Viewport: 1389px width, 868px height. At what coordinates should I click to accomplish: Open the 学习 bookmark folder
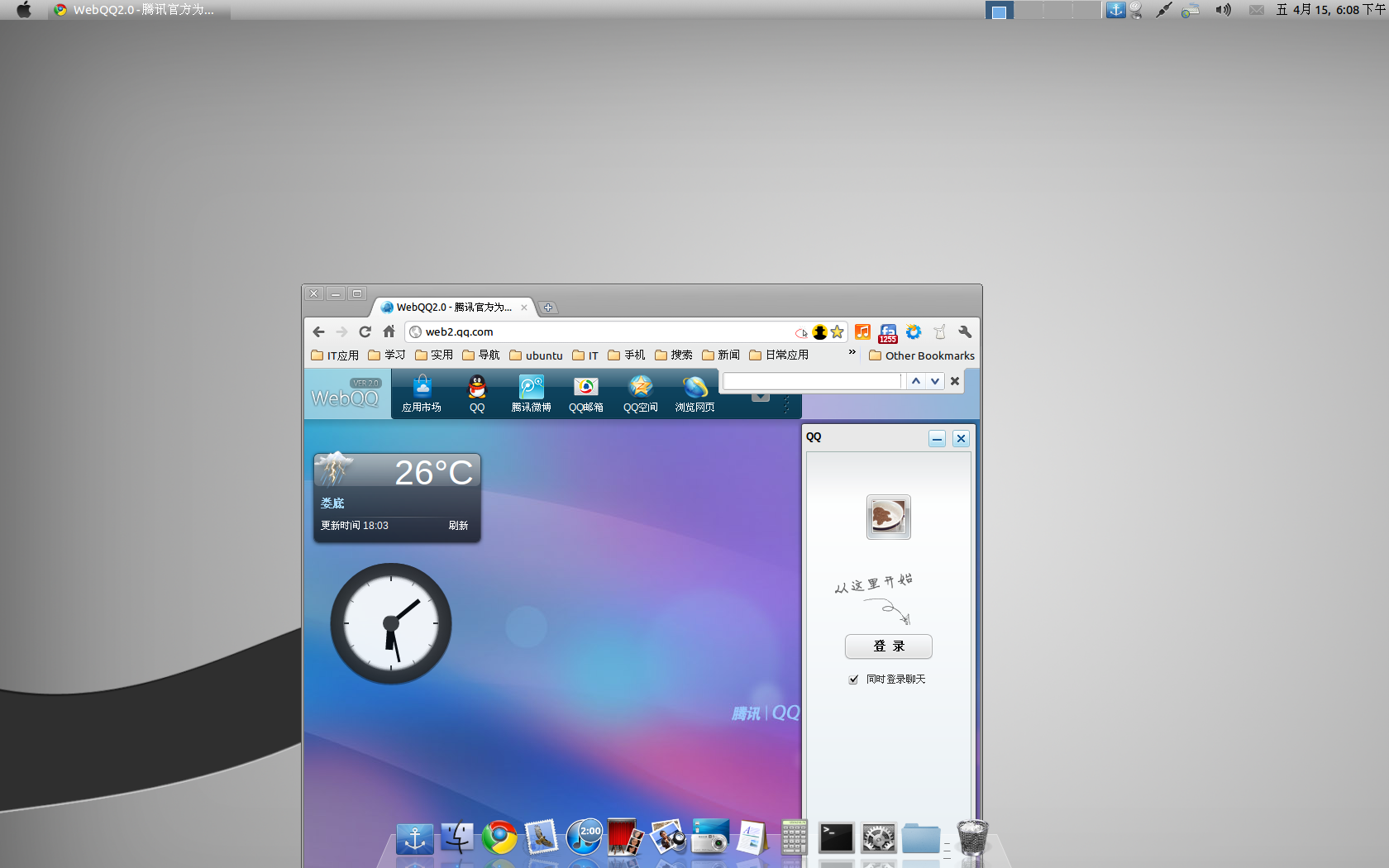click(x=387, y=355)
